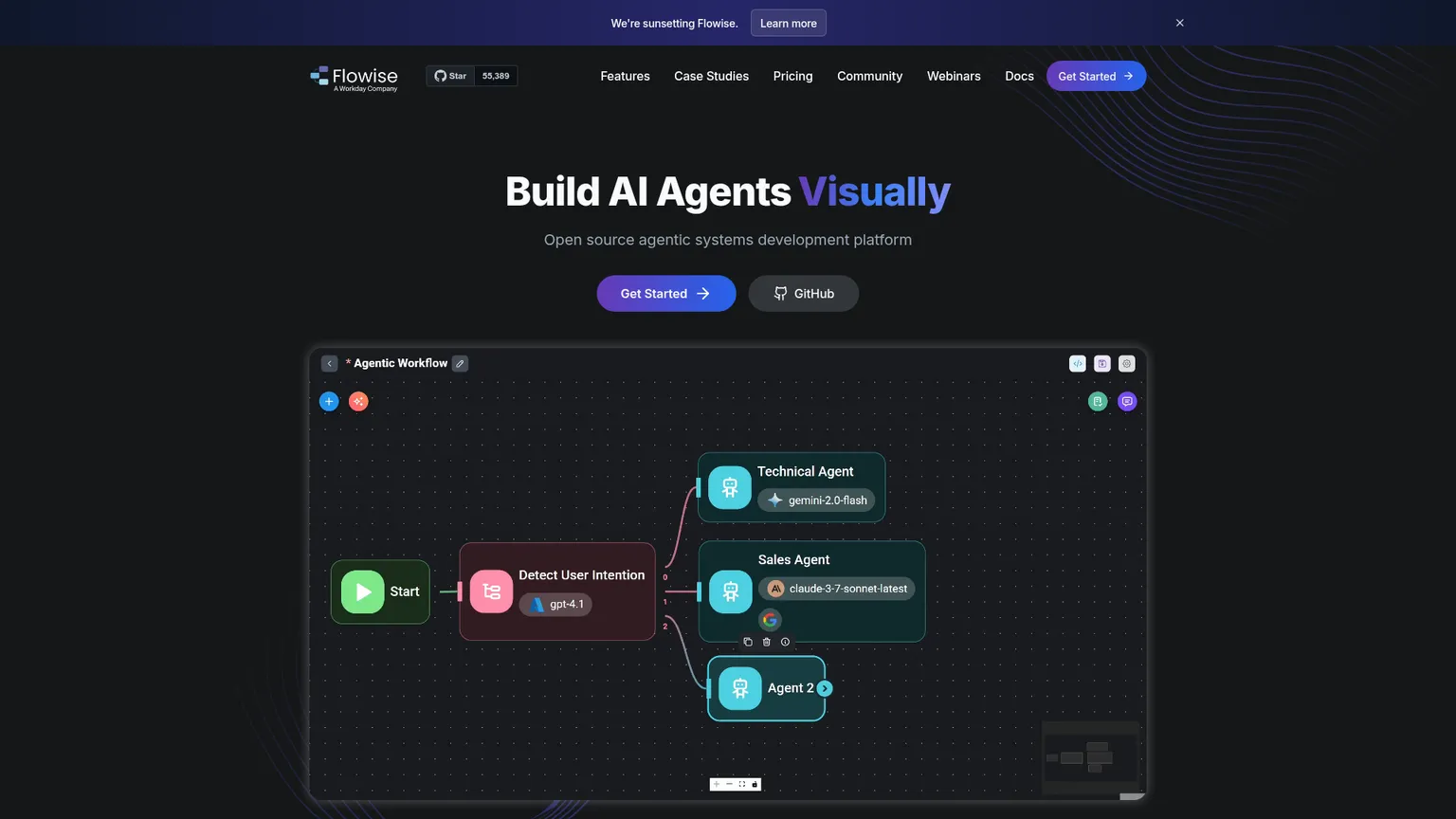
Task: Click the Technical Agent robot icon
Action: point(730,487)
